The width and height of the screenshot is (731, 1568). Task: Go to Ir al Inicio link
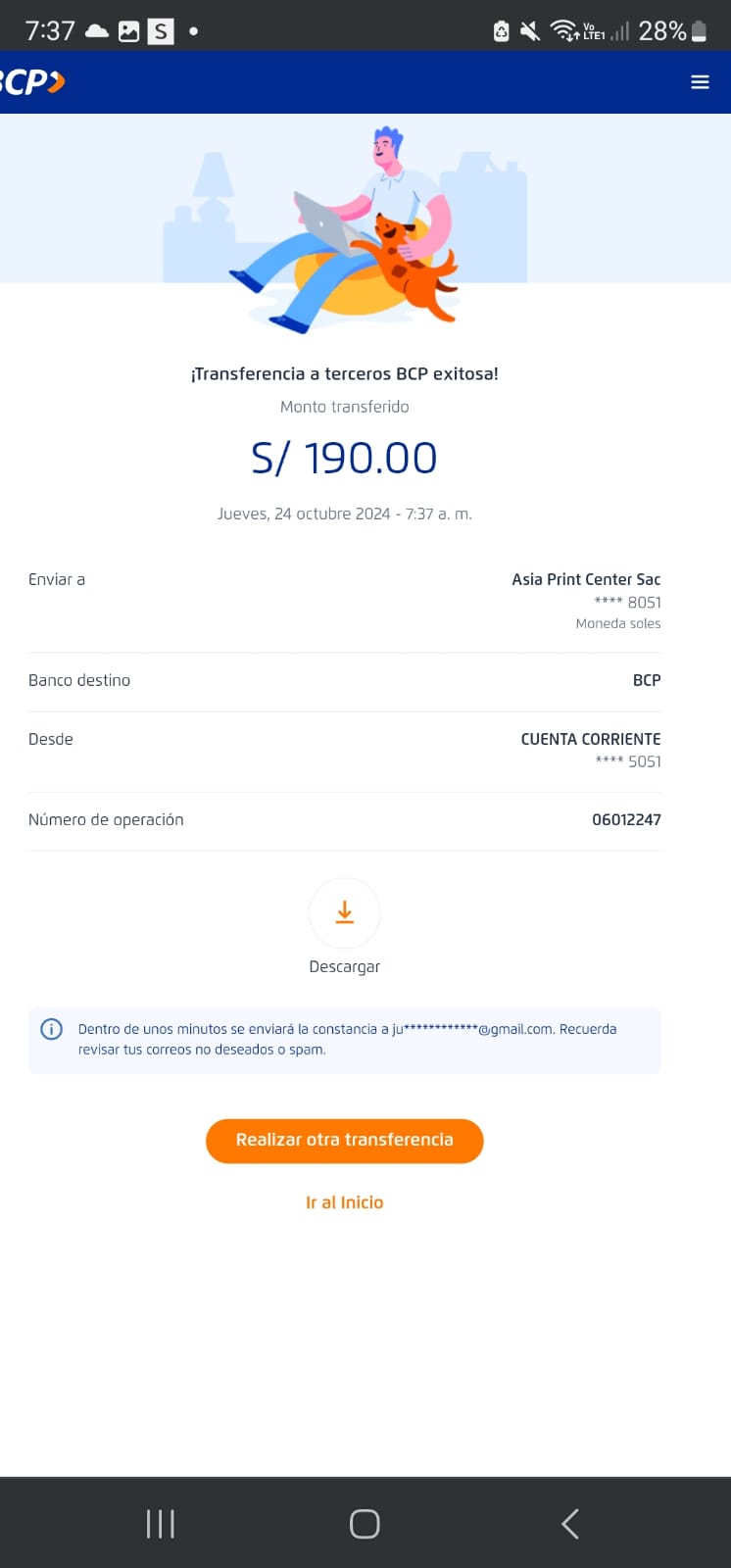[345, 1202]
